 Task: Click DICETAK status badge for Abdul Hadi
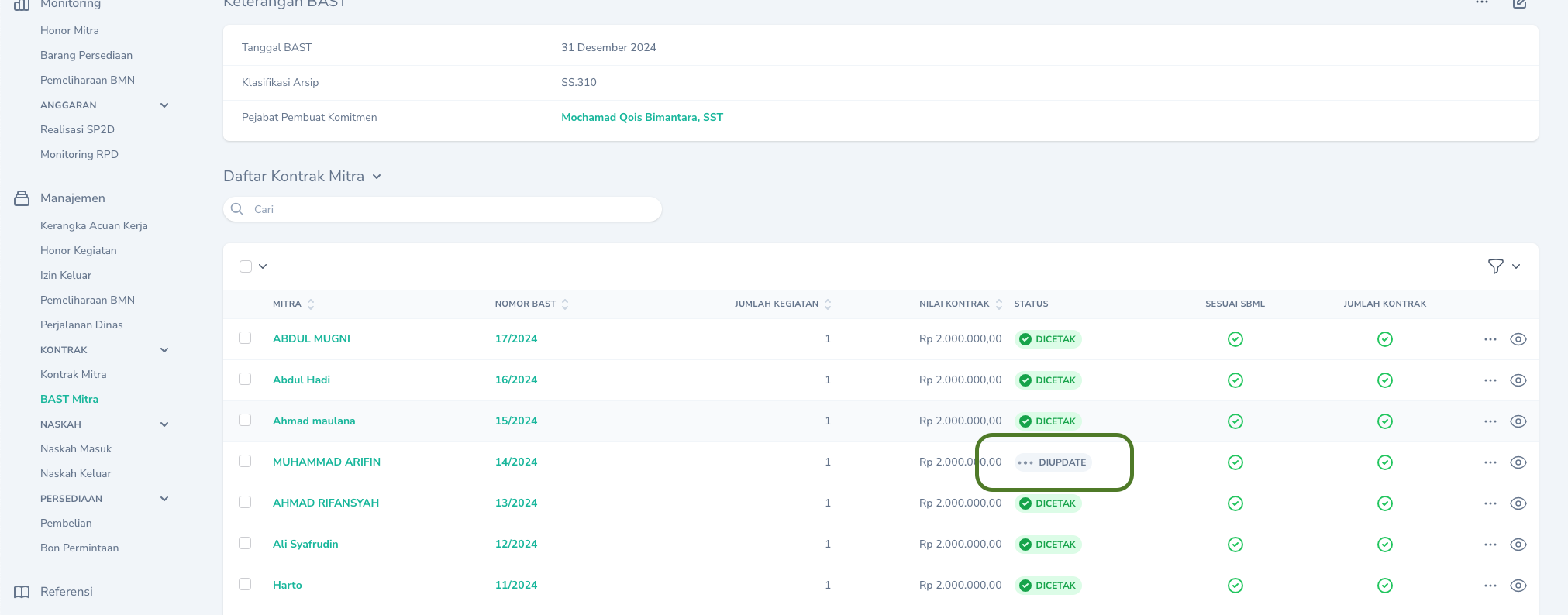[1048, 380]
